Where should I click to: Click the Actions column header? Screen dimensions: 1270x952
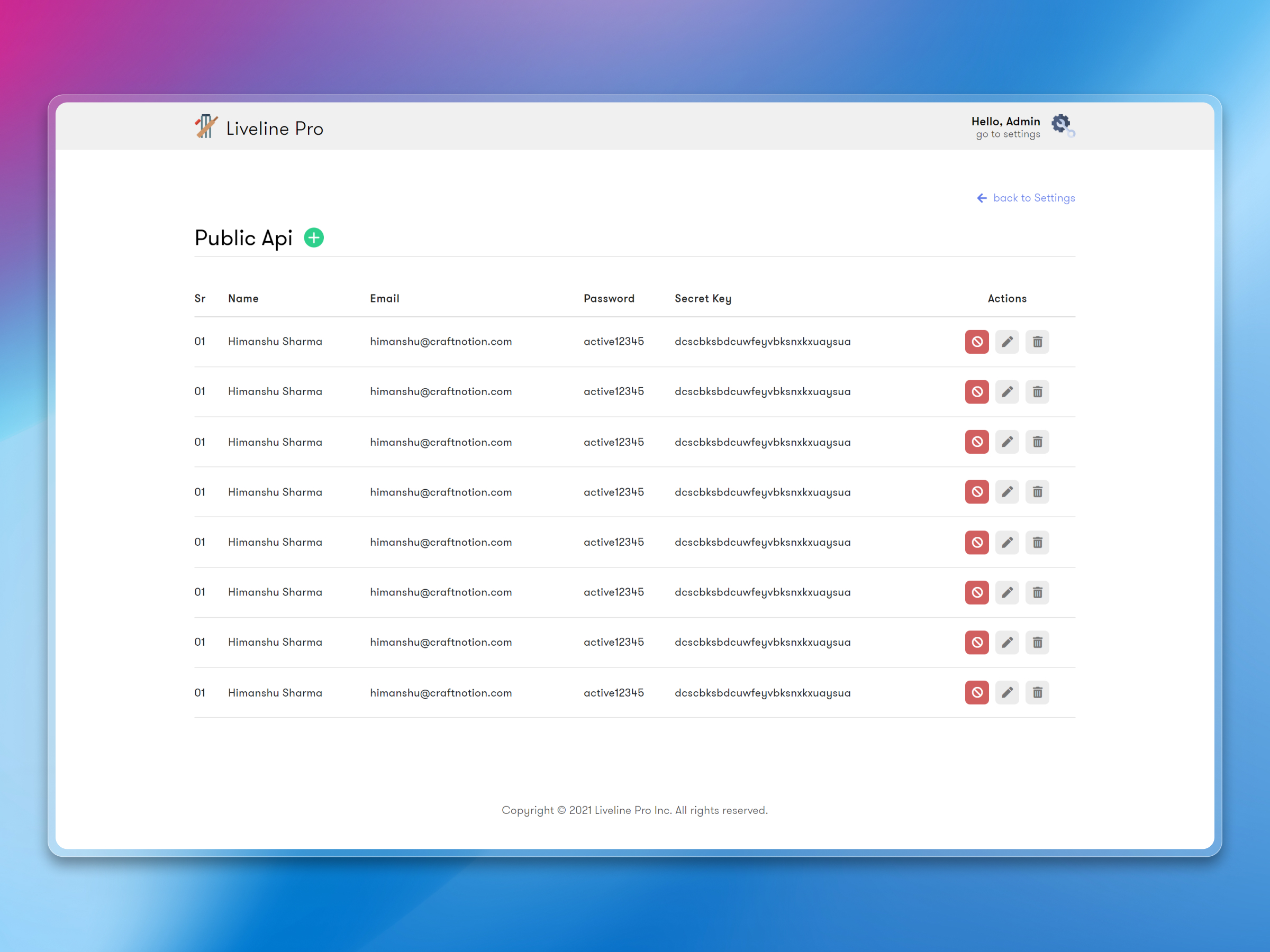(1007, 298)
